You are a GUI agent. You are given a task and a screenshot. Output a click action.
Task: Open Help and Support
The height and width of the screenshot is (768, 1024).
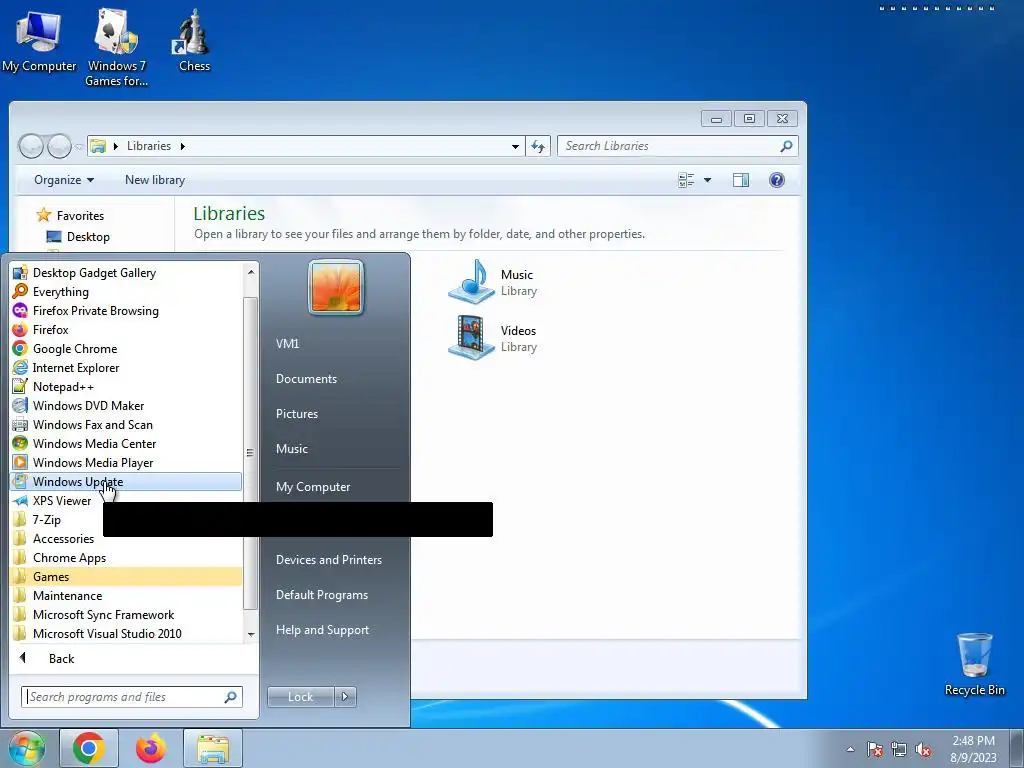pyautogui.click(x=322, y=630)
